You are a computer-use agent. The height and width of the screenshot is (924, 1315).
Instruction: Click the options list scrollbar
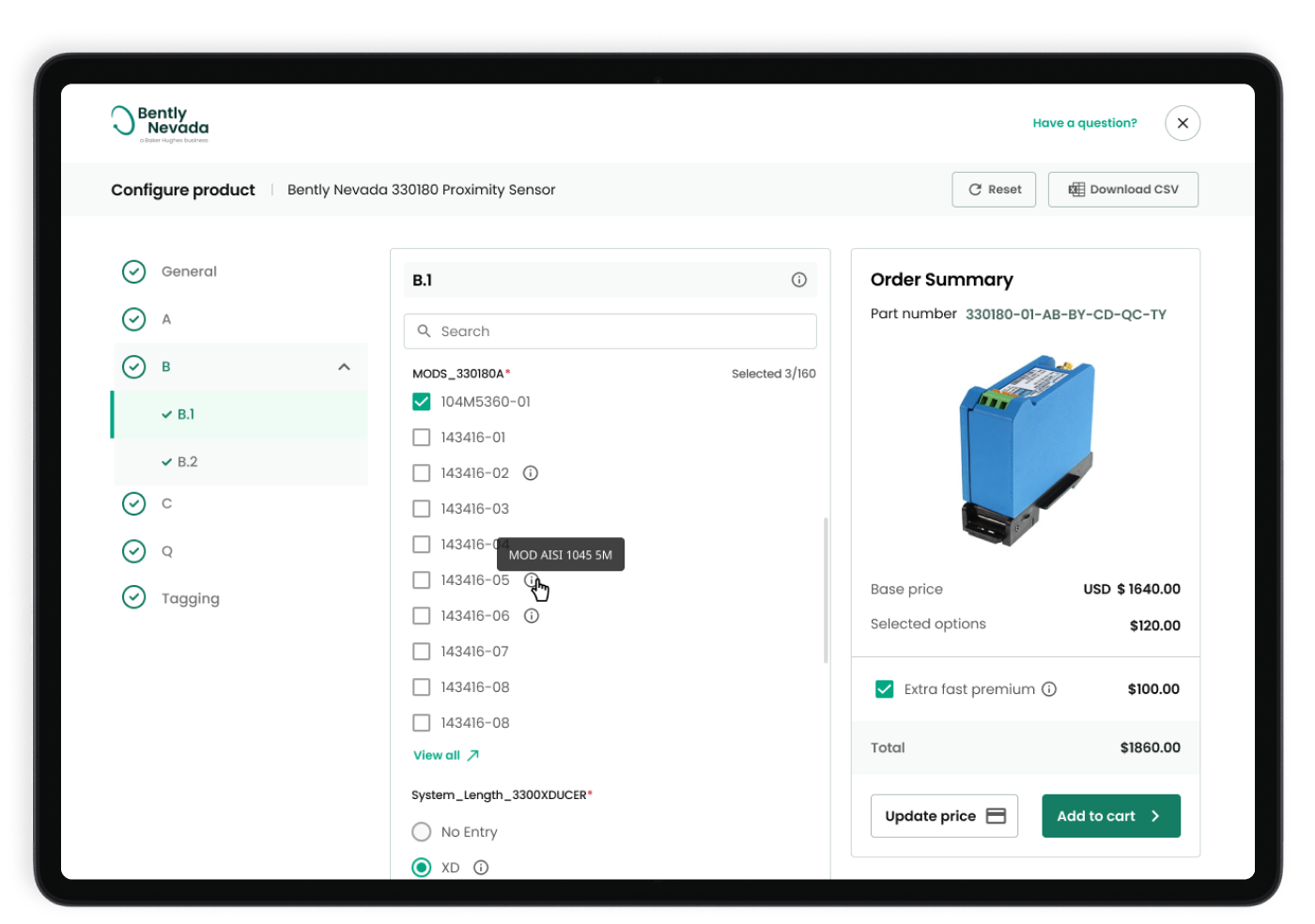(826, 590)
